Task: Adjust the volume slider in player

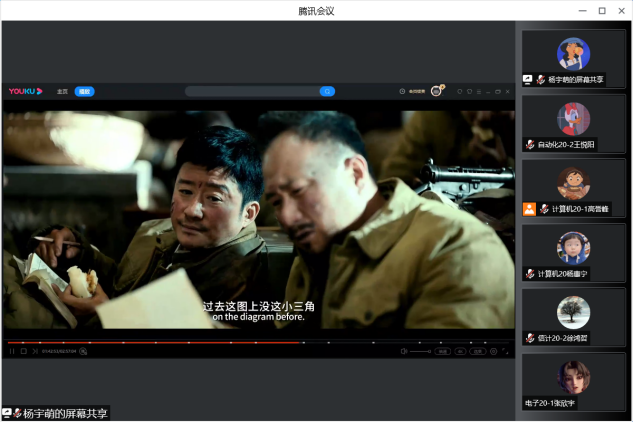Action: tap(420, 351)
